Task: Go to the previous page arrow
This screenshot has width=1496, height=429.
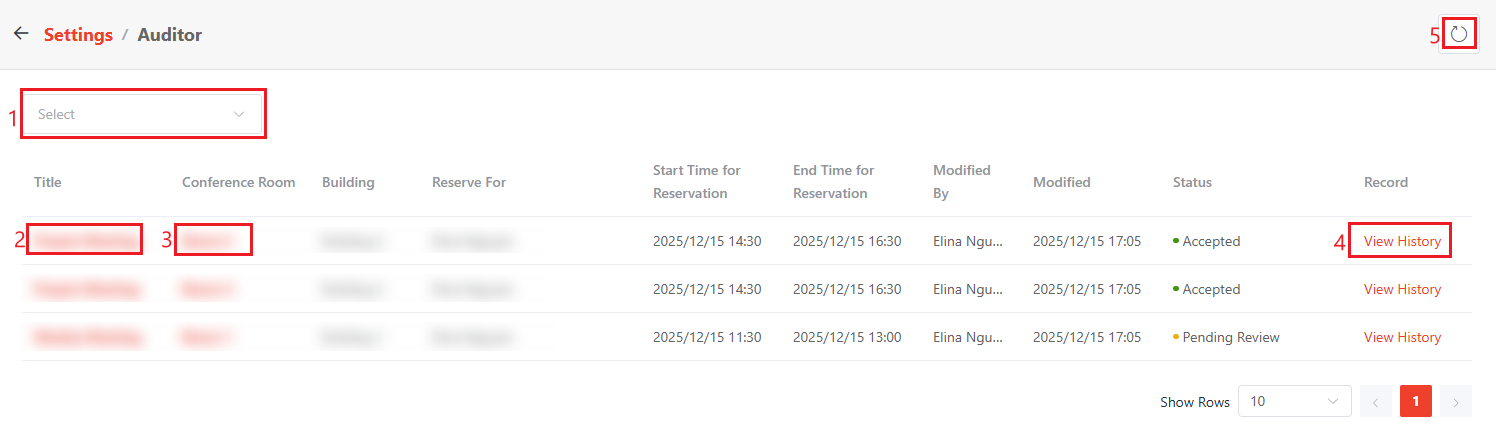Action: point(1375,401)
